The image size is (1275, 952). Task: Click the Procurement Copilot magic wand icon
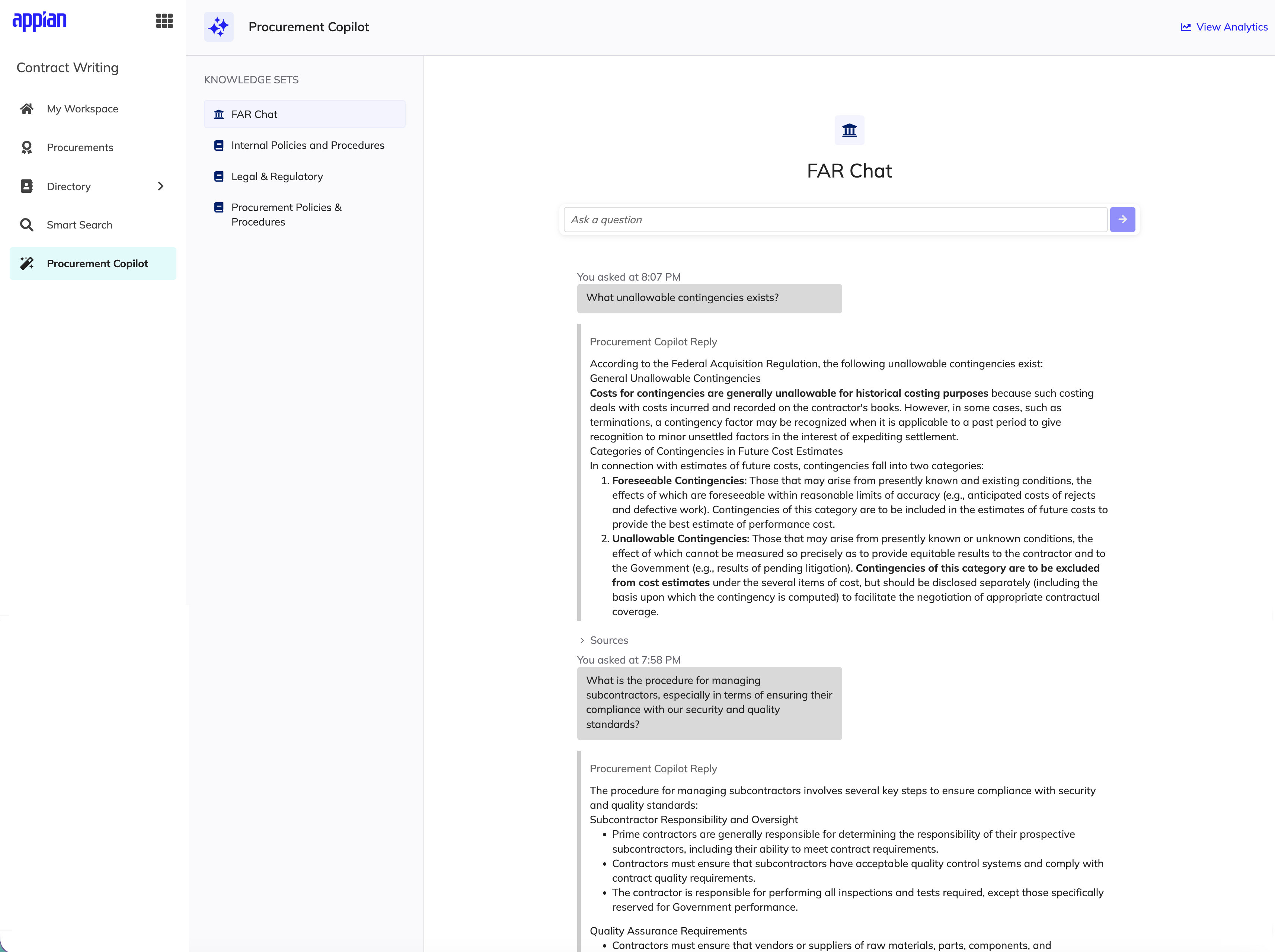coord(26,263)
